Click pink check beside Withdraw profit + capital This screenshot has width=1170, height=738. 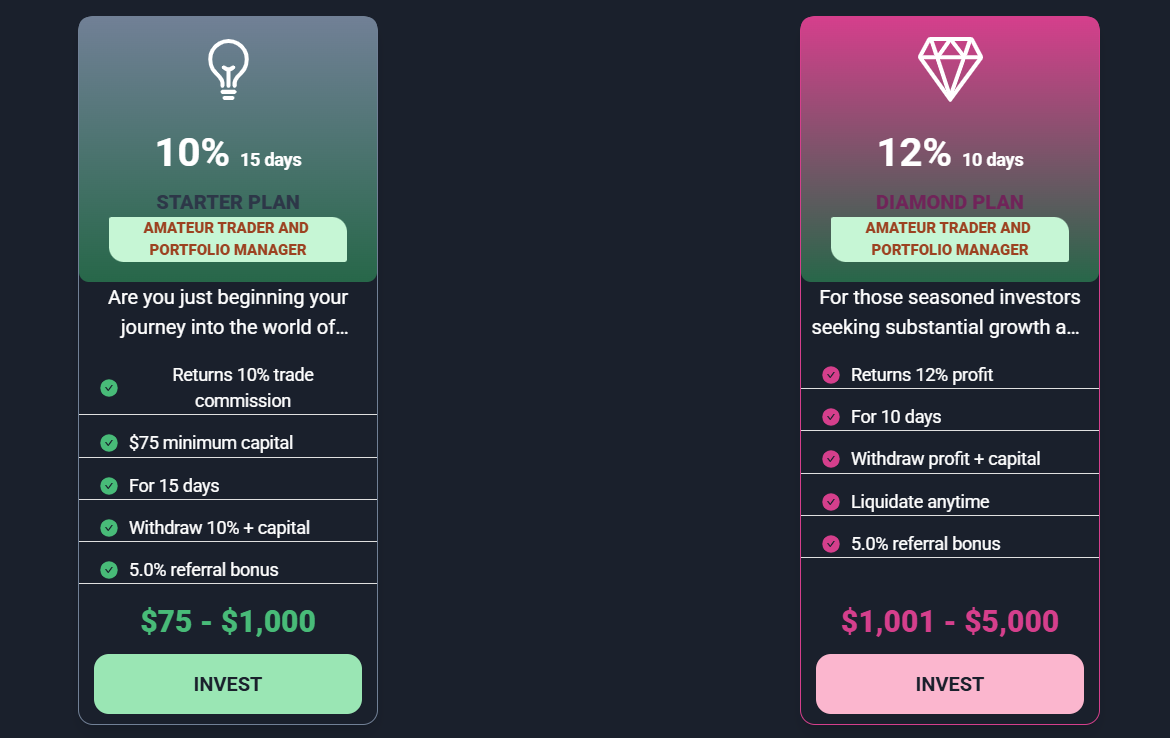tap(830, 459)
